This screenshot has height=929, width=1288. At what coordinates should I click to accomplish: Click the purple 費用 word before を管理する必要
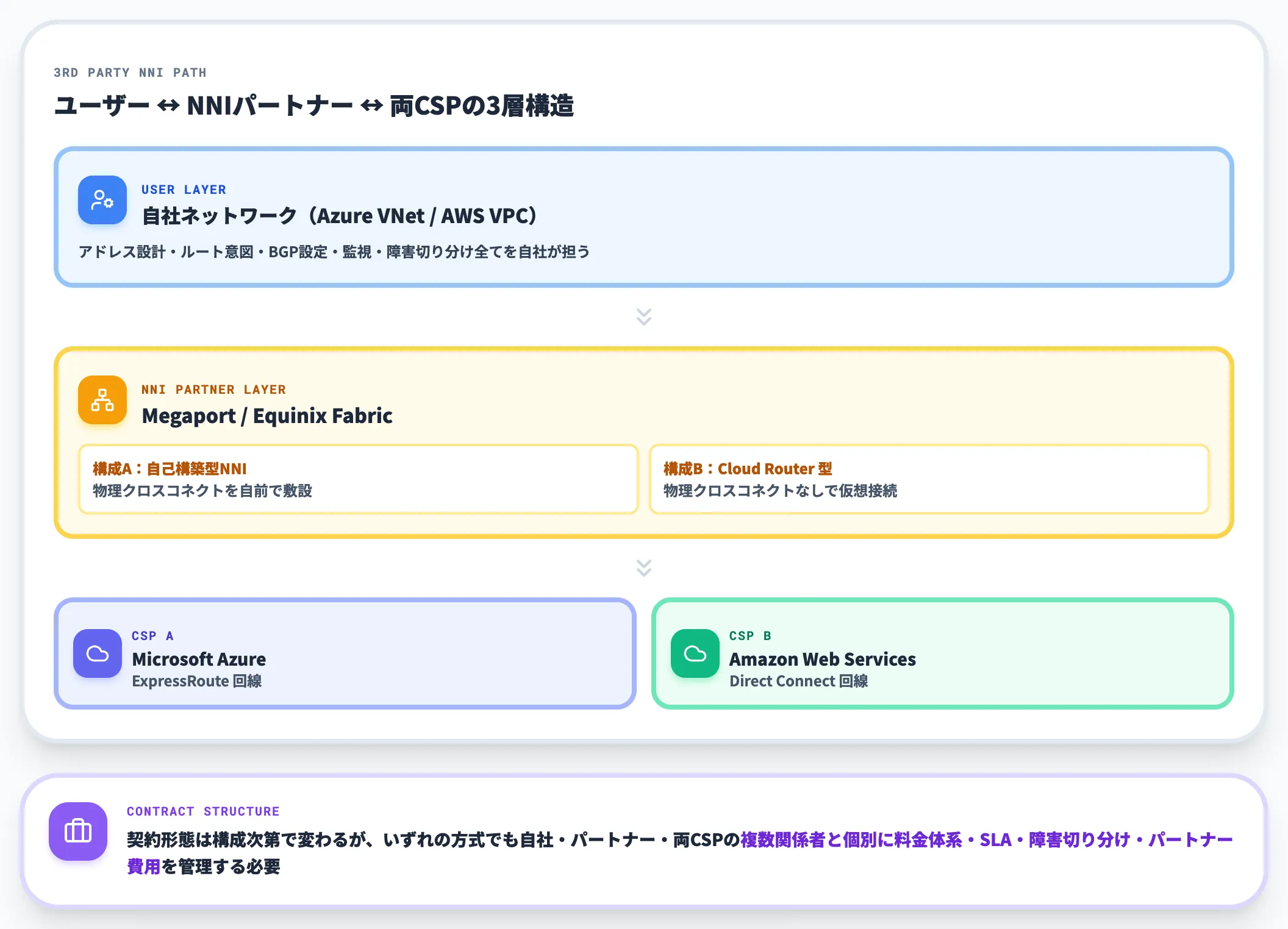coord(144,867)
